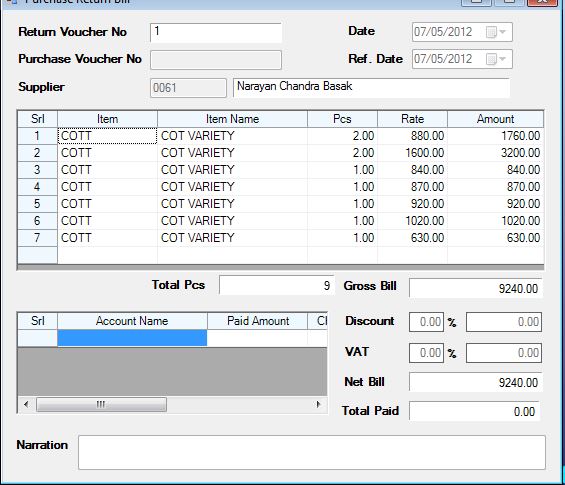Image resolution: width=565 pixels, height=485 pixels.
Task: Click the Amount column header
Action: (495, 119)
